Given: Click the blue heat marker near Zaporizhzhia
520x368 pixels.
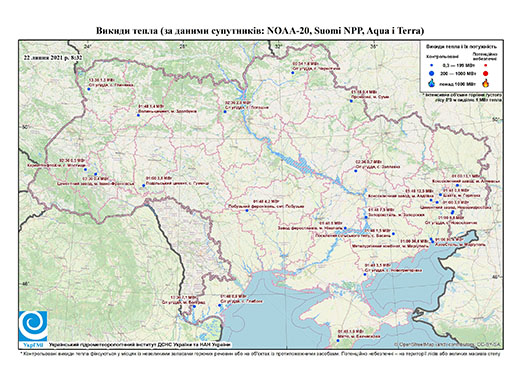Looking at the screenshot, I should point(366,217).
